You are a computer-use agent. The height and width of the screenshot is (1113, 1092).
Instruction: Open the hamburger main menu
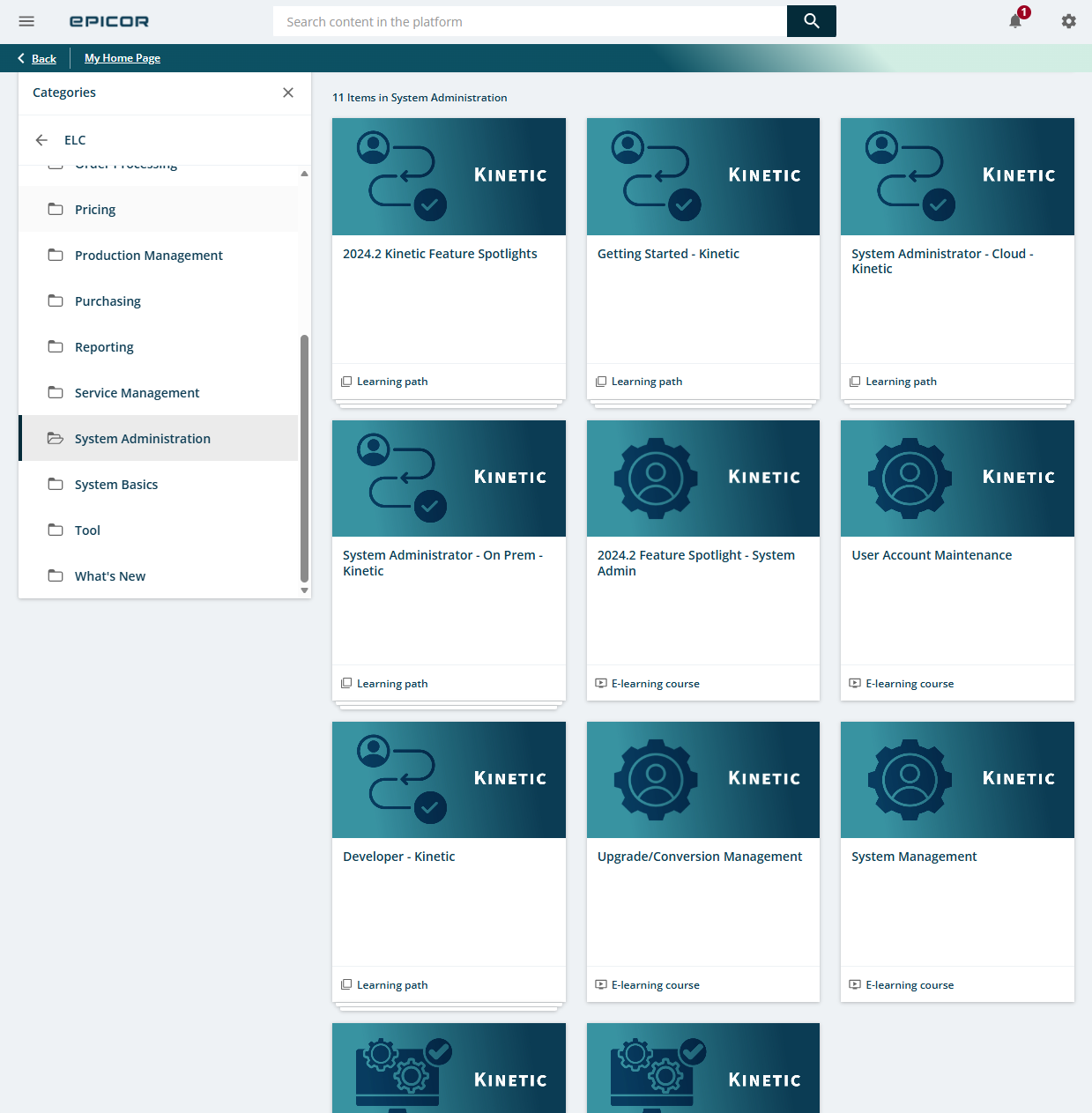pos(26,21)
